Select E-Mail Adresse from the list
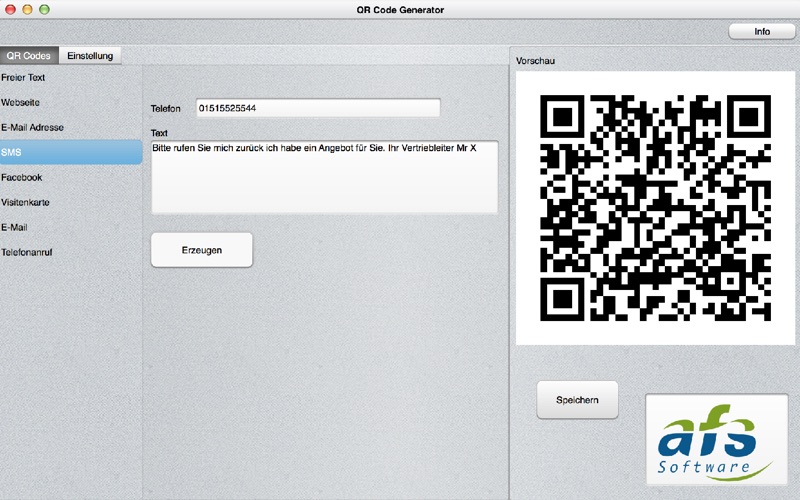Screen dimensions: 800x500 click(x=71, y=128)
